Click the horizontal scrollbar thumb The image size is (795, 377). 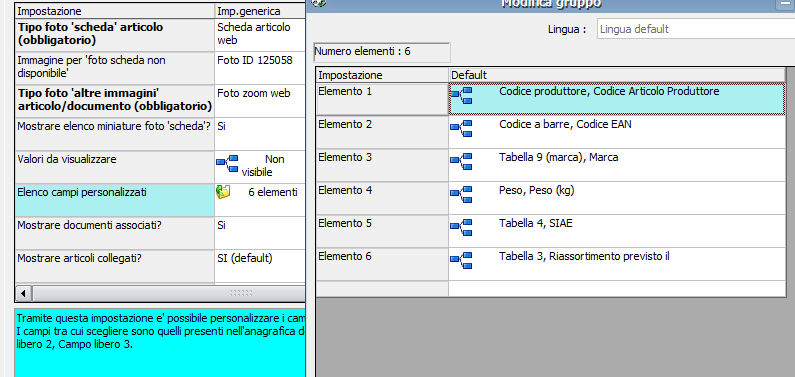(168, 293)
